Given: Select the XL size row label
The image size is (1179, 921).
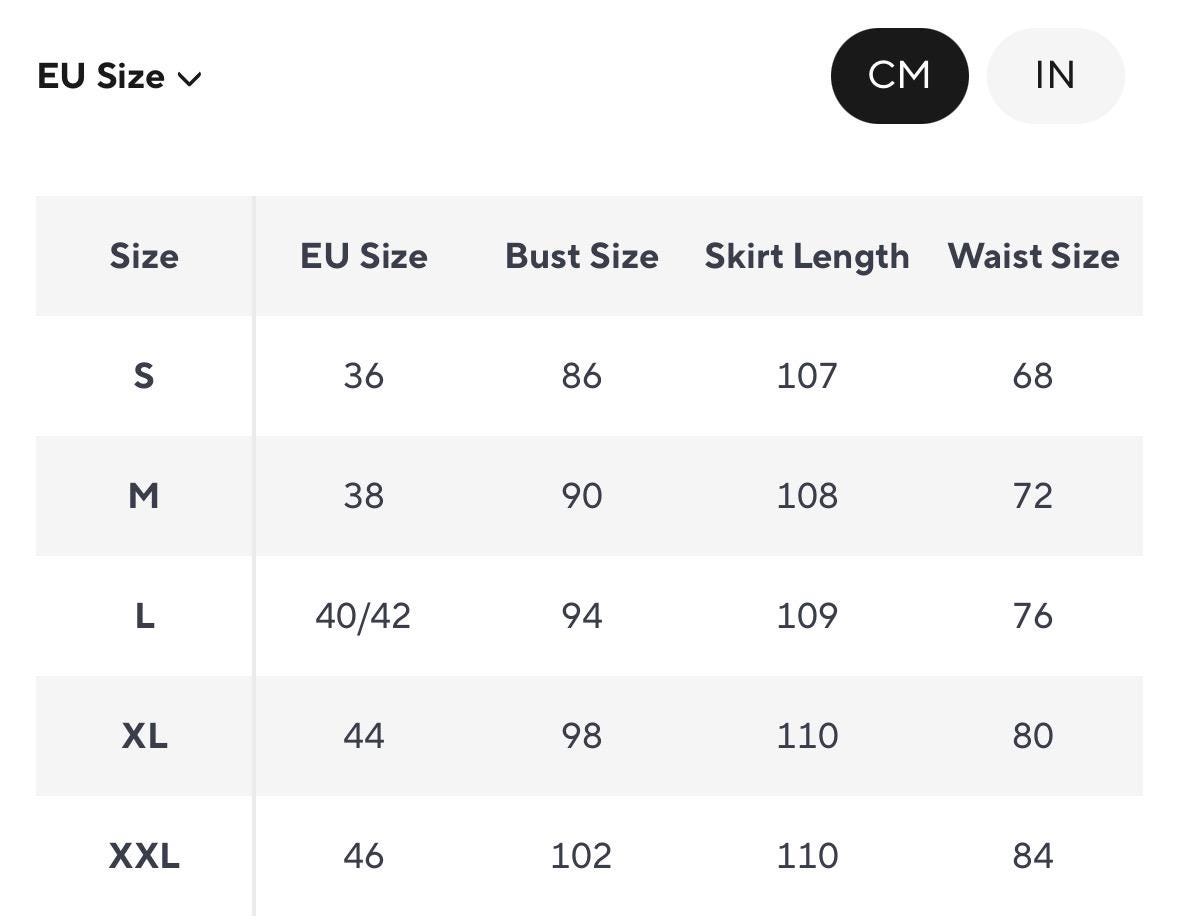Looking at the screenshot, I should pos(144,736).
